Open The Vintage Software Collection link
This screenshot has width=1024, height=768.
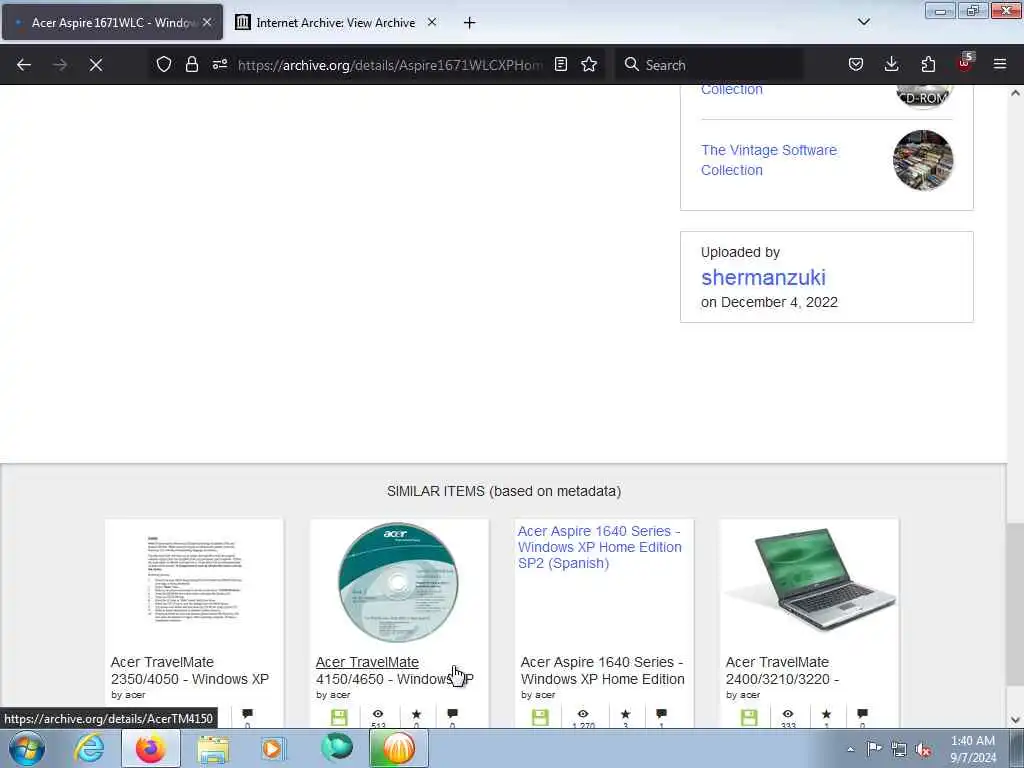769,160
